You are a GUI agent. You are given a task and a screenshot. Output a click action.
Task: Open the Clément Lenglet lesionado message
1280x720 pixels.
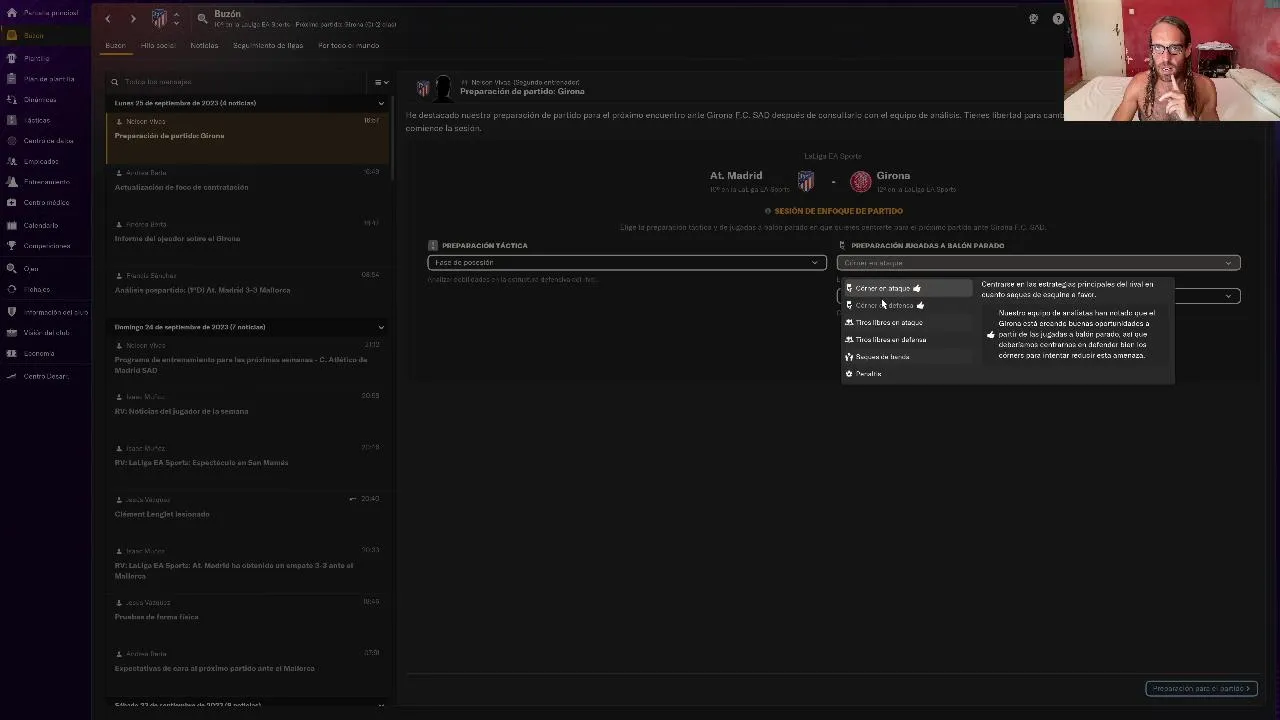tap(247, 515)
